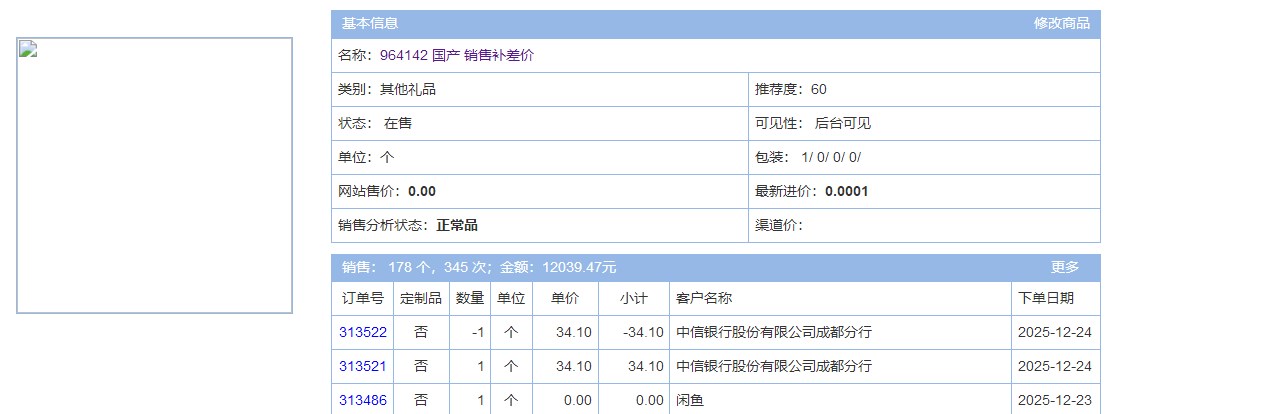This screenshot has height=414, width=1271.
Task: Open order number 313522
Action: point(362,333)
